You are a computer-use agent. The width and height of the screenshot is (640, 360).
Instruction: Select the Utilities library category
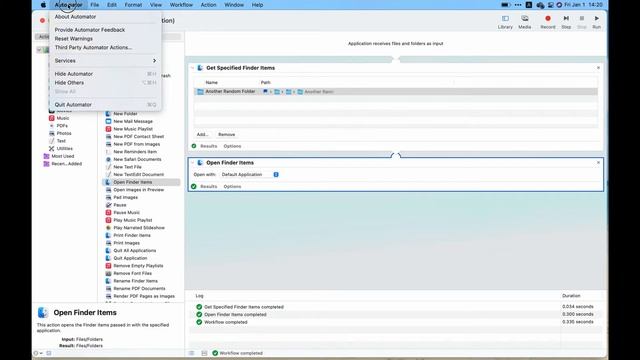[64, 149]
